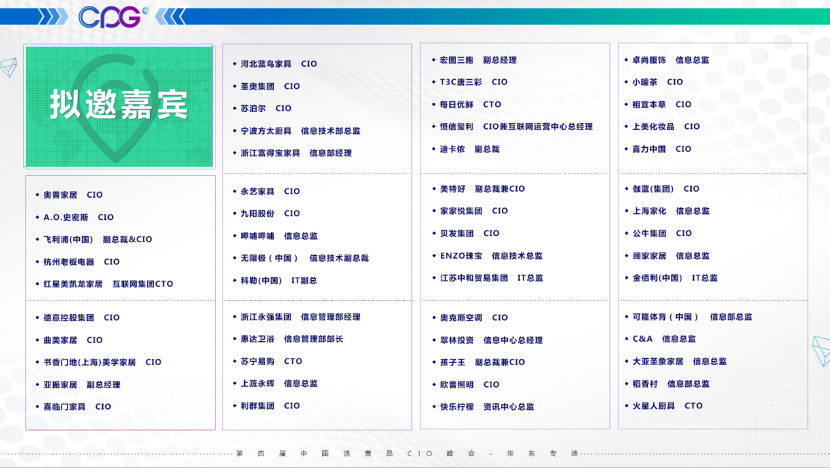Select the 九阳股份 CIO entry
Image resolution: width=830 pixels, height=468 pixels.
270,213
